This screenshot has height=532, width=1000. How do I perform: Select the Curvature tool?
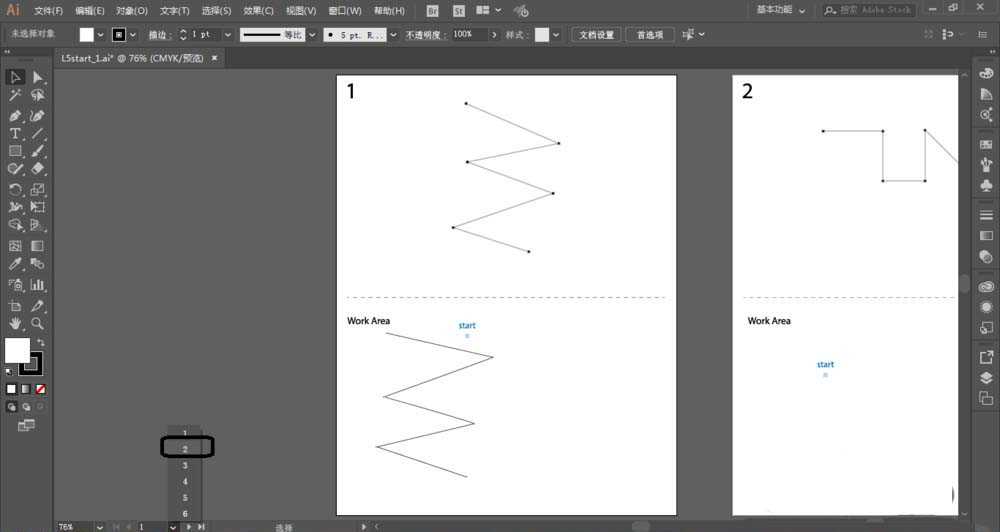[x=38, y=115]
